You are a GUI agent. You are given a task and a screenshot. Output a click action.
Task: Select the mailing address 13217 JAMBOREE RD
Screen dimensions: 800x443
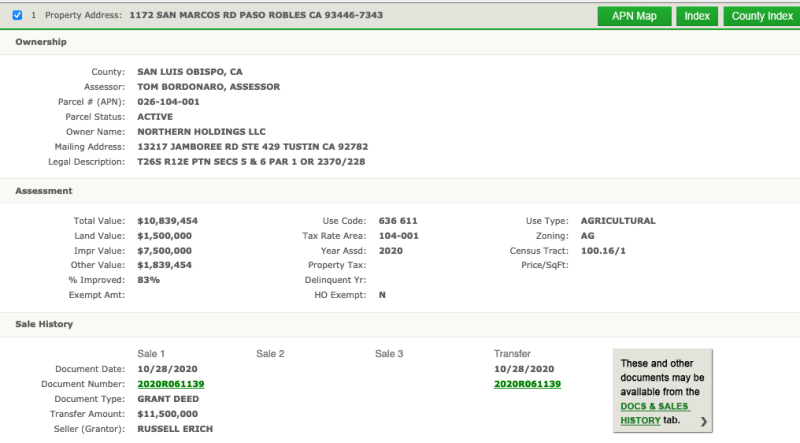coord(253,146)
